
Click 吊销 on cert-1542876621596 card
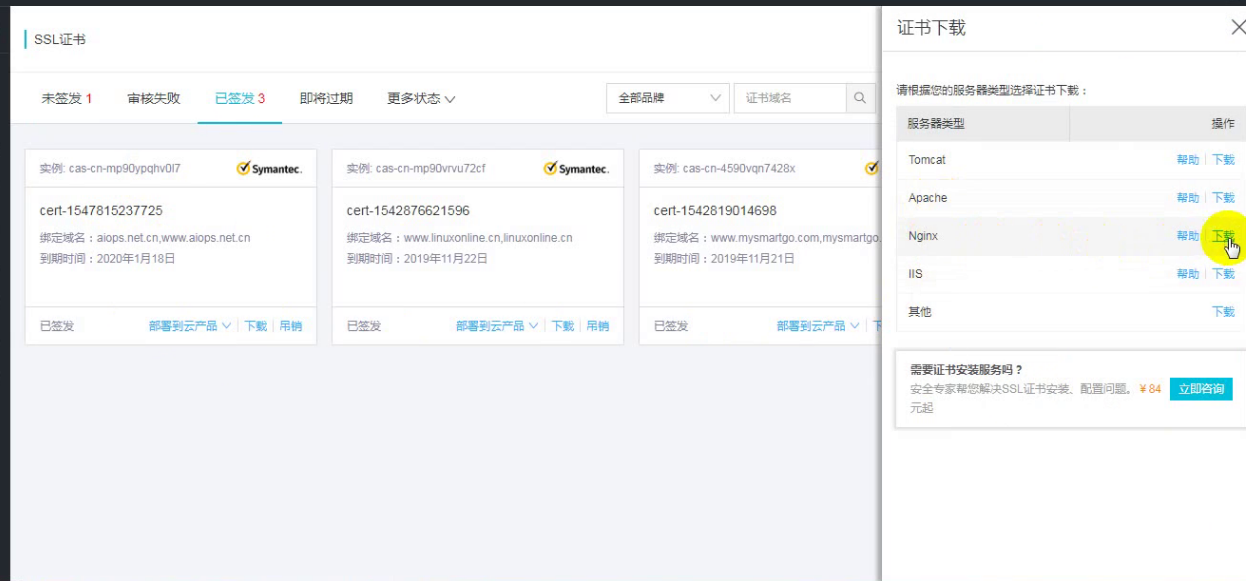tap(597, 326)
